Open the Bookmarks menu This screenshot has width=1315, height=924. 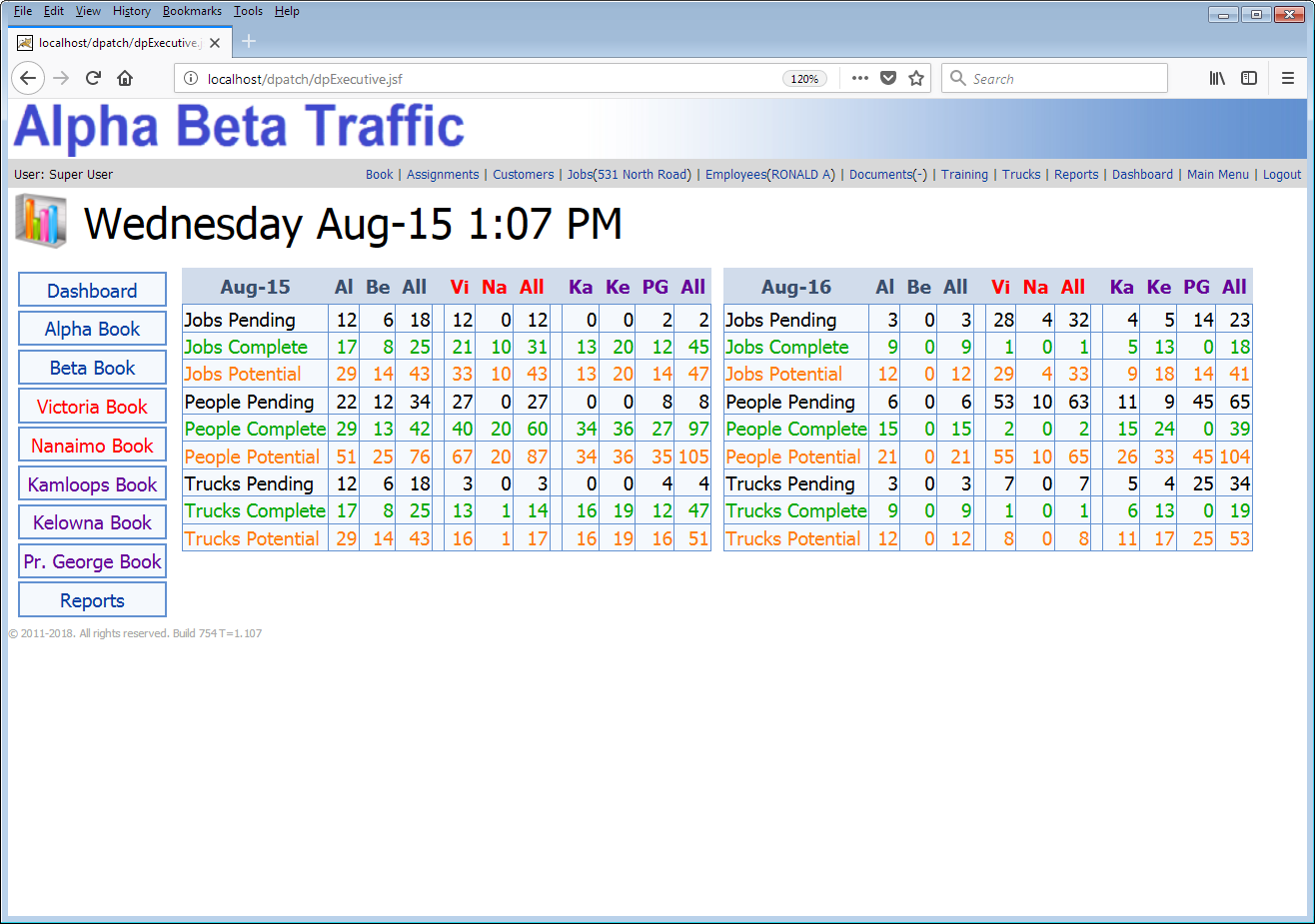click(x=192, y=11)
